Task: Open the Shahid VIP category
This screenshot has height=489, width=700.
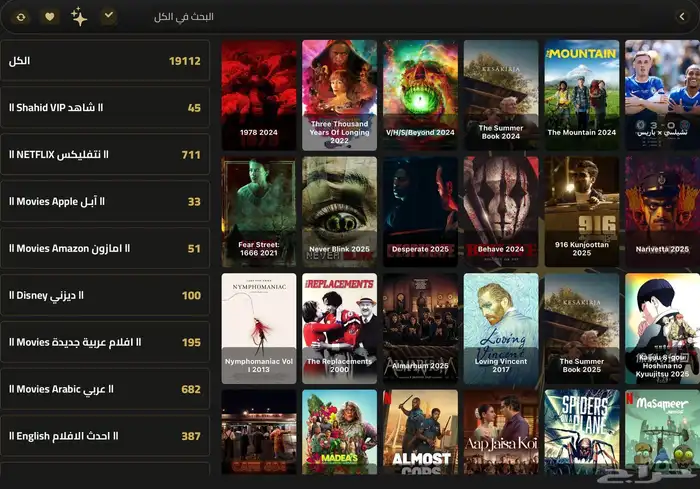Action: [105, 108]
